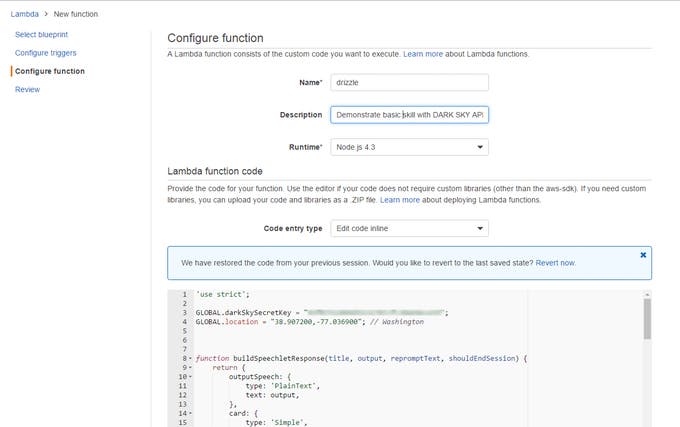Jump to the Review step
The image size is (680, 427).
(x=27, y=89)
